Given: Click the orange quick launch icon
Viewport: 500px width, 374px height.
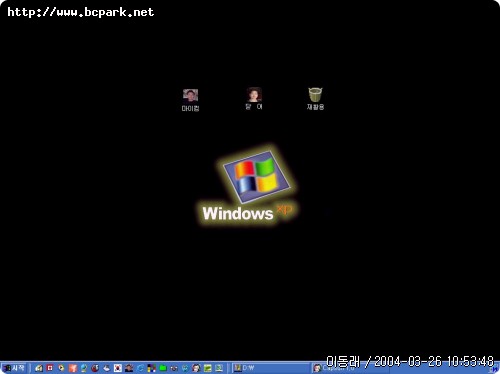Looking at the screenshot, I should tap(73, 368).
